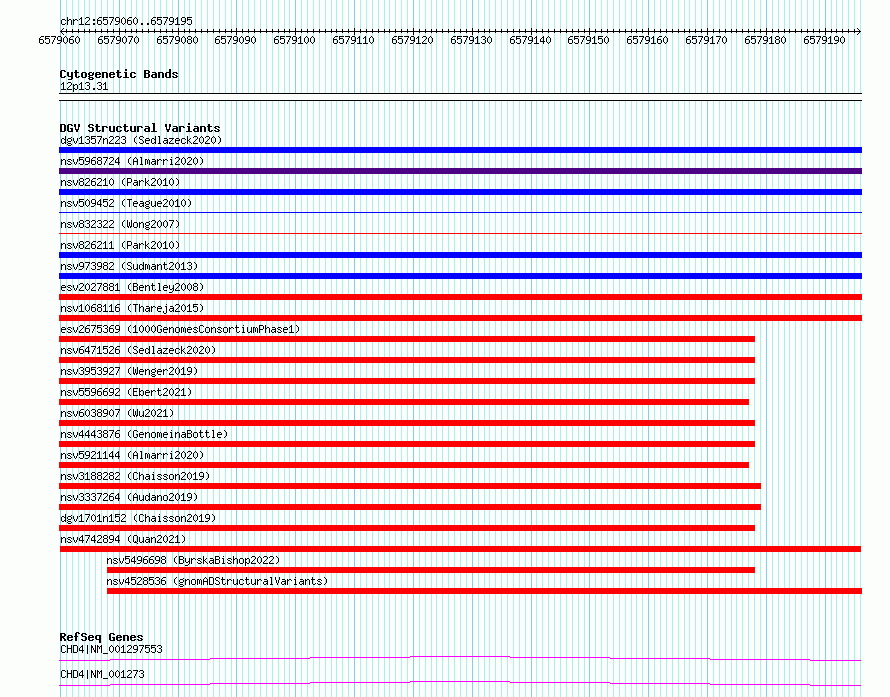Click the red bar of nsv5496698

431,570
